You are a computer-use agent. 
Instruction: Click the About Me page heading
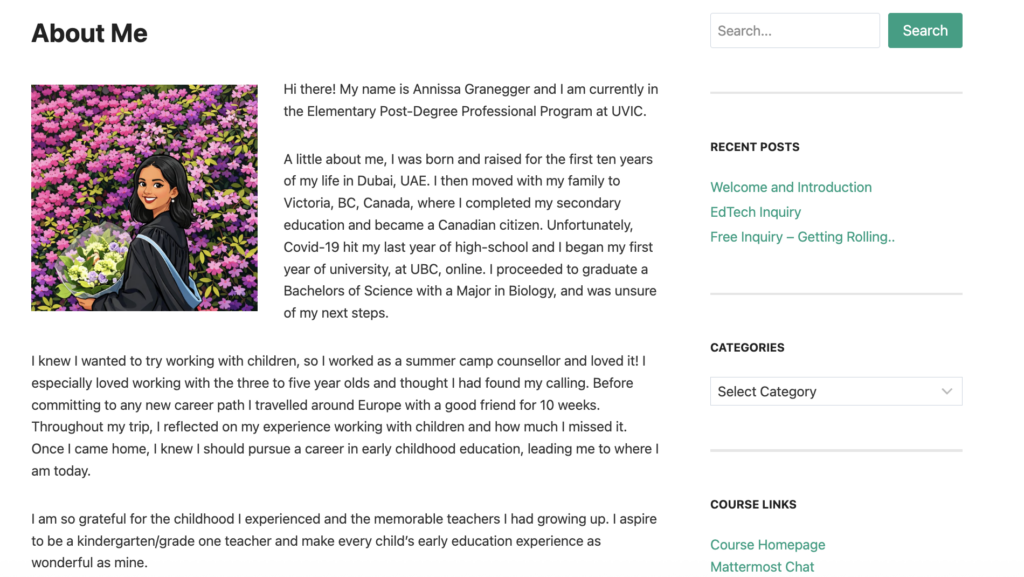coord(89,33)
